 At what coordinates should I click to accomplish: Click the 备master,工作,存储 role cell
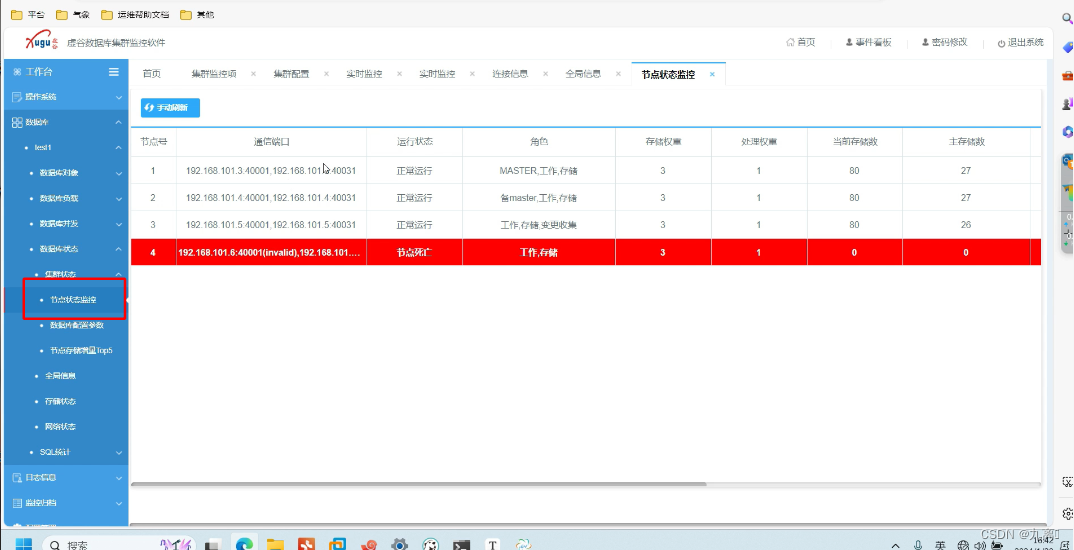538,198
